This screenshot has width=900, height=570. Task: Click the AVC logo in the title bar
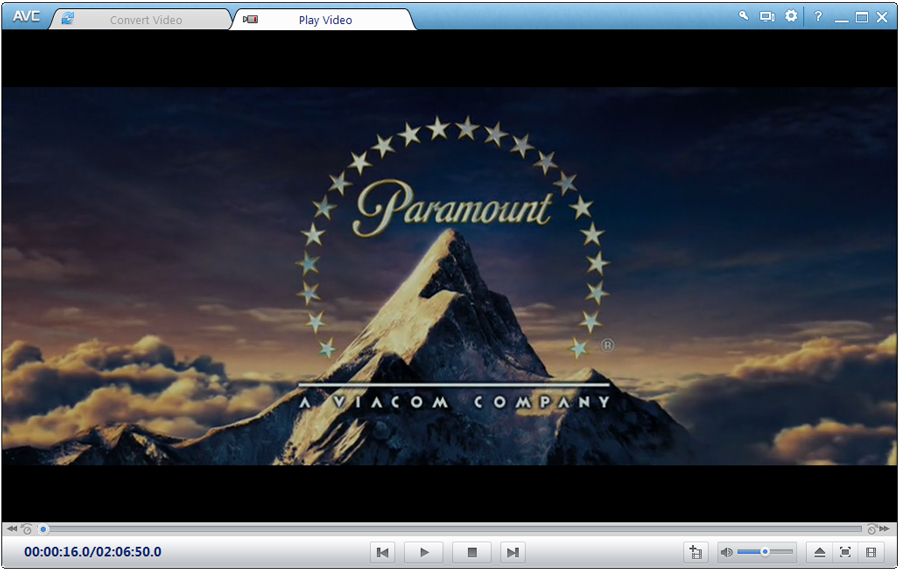tap(26, 17)
